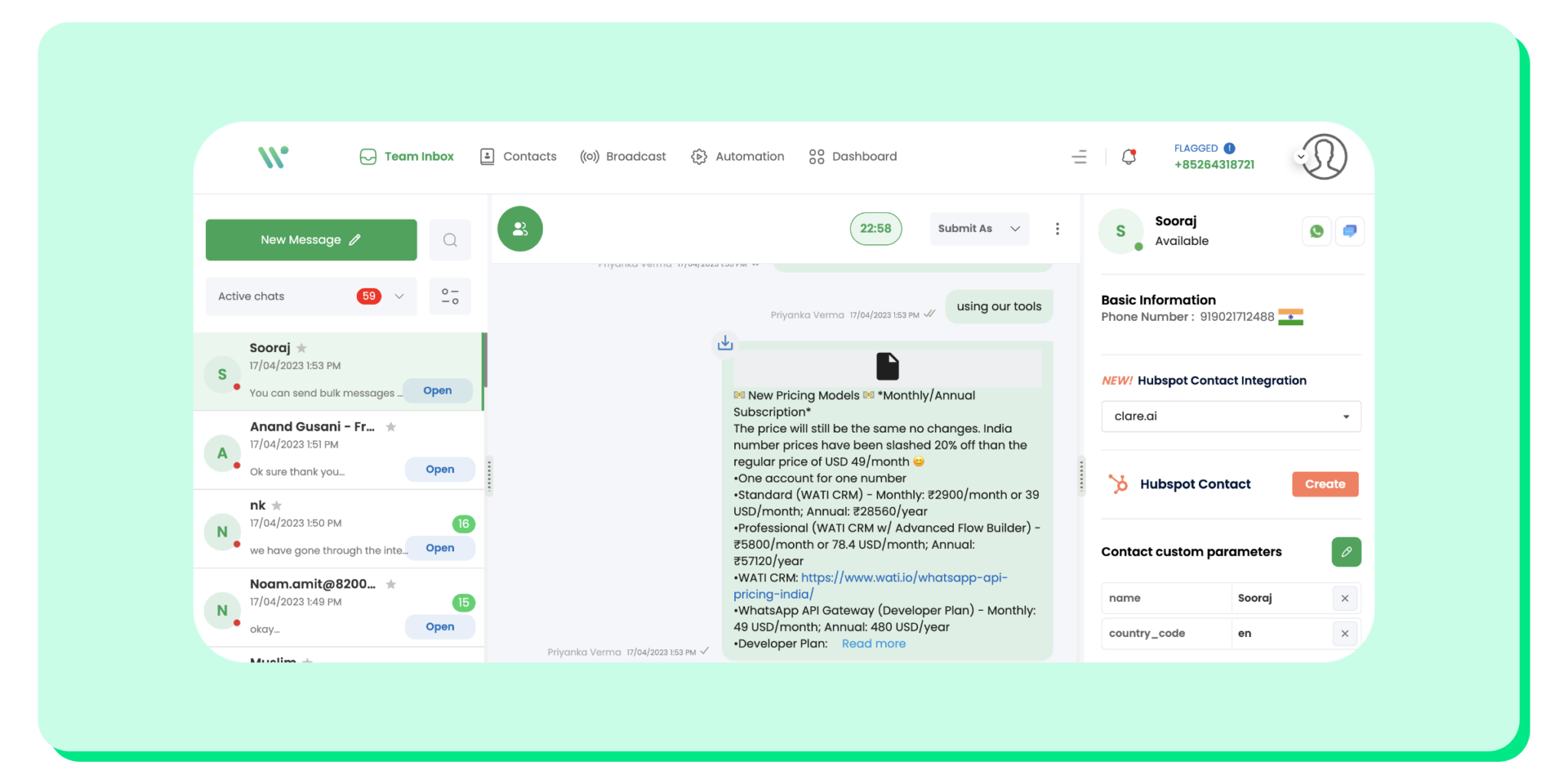Open the Active chats filter dropdown

399,296
